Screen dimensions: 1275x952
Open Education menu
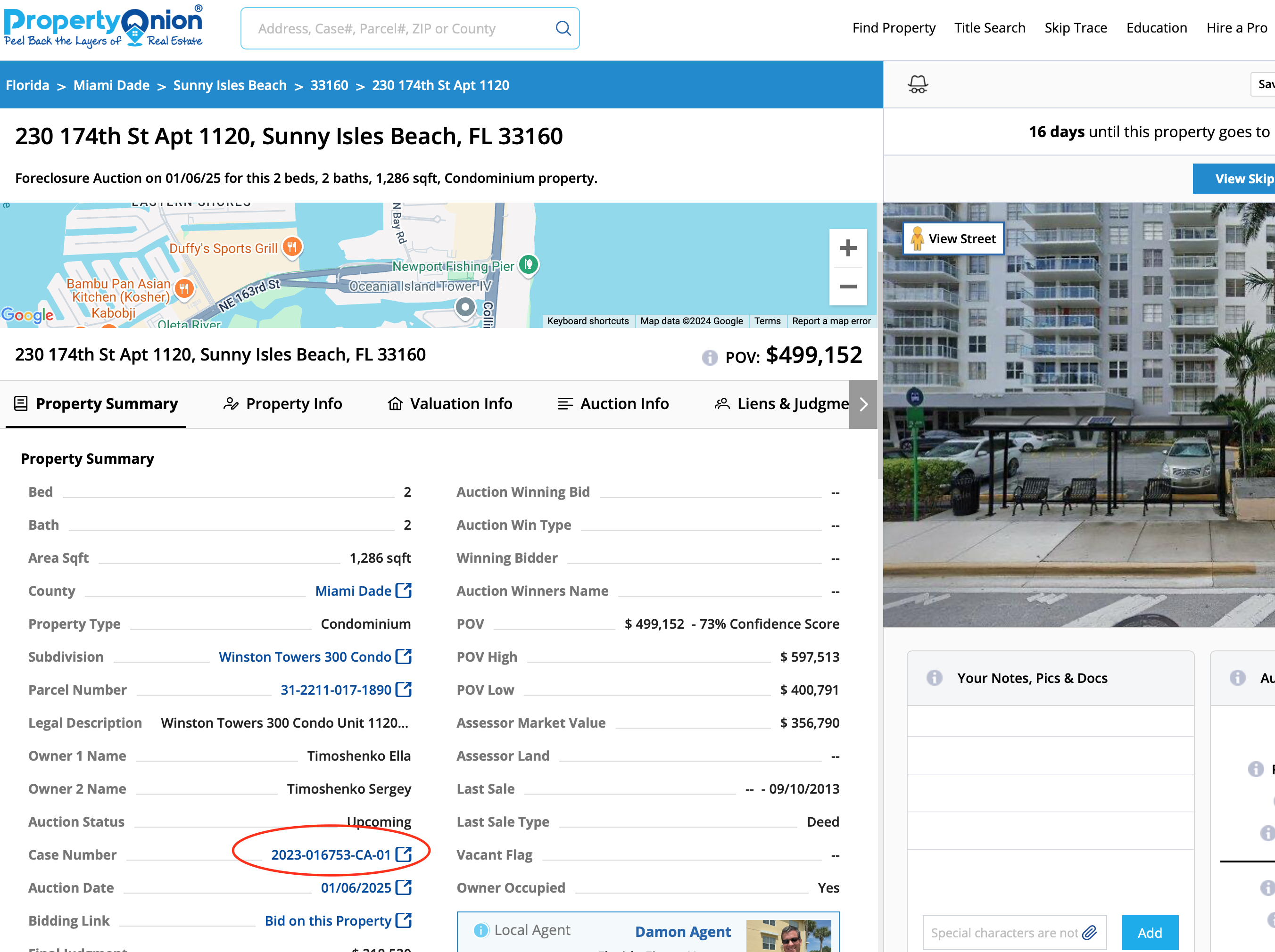1156,28
